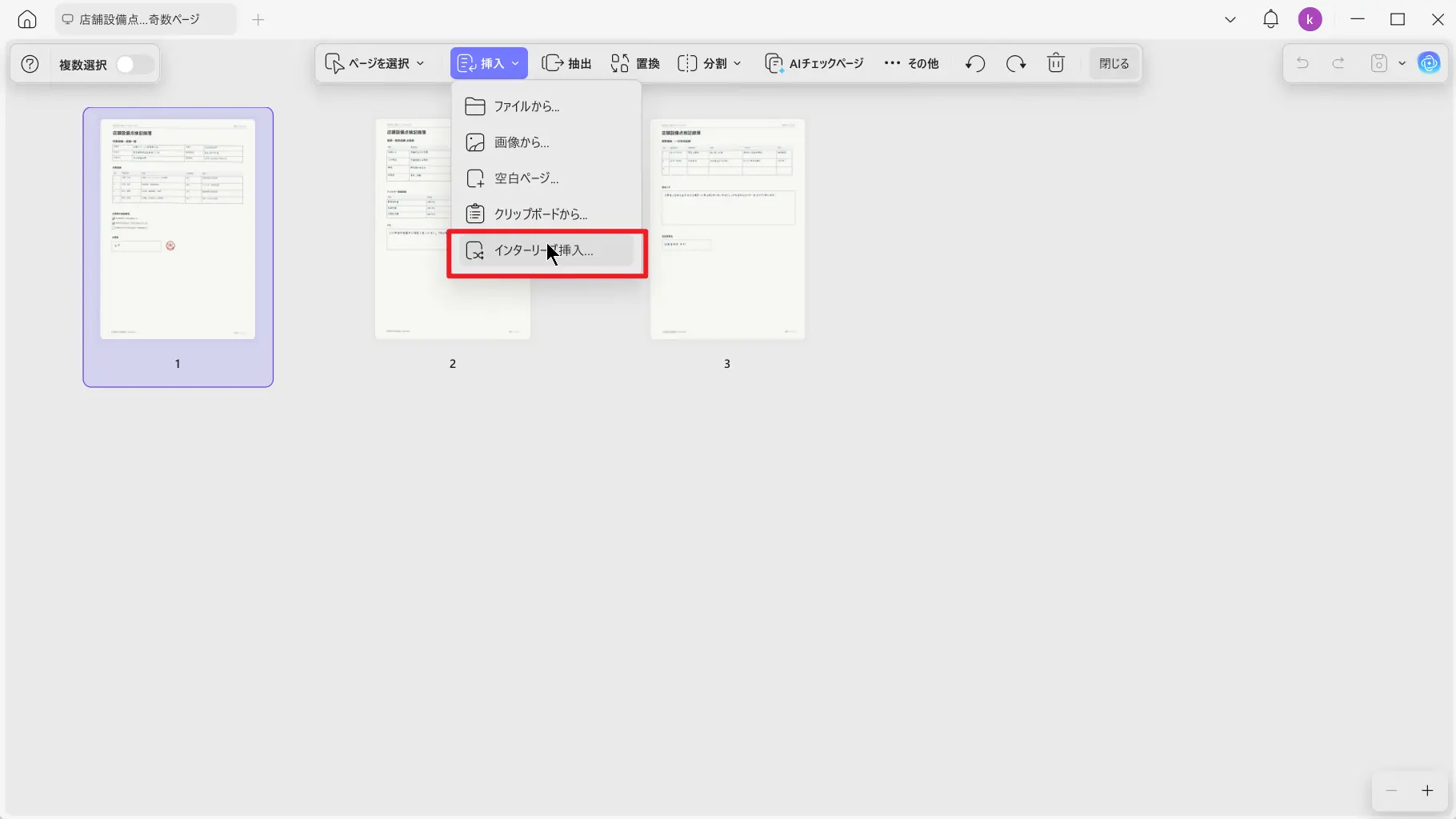Click the 抽出 extract tool
The image size is (1456, 819).
(566, 63)
